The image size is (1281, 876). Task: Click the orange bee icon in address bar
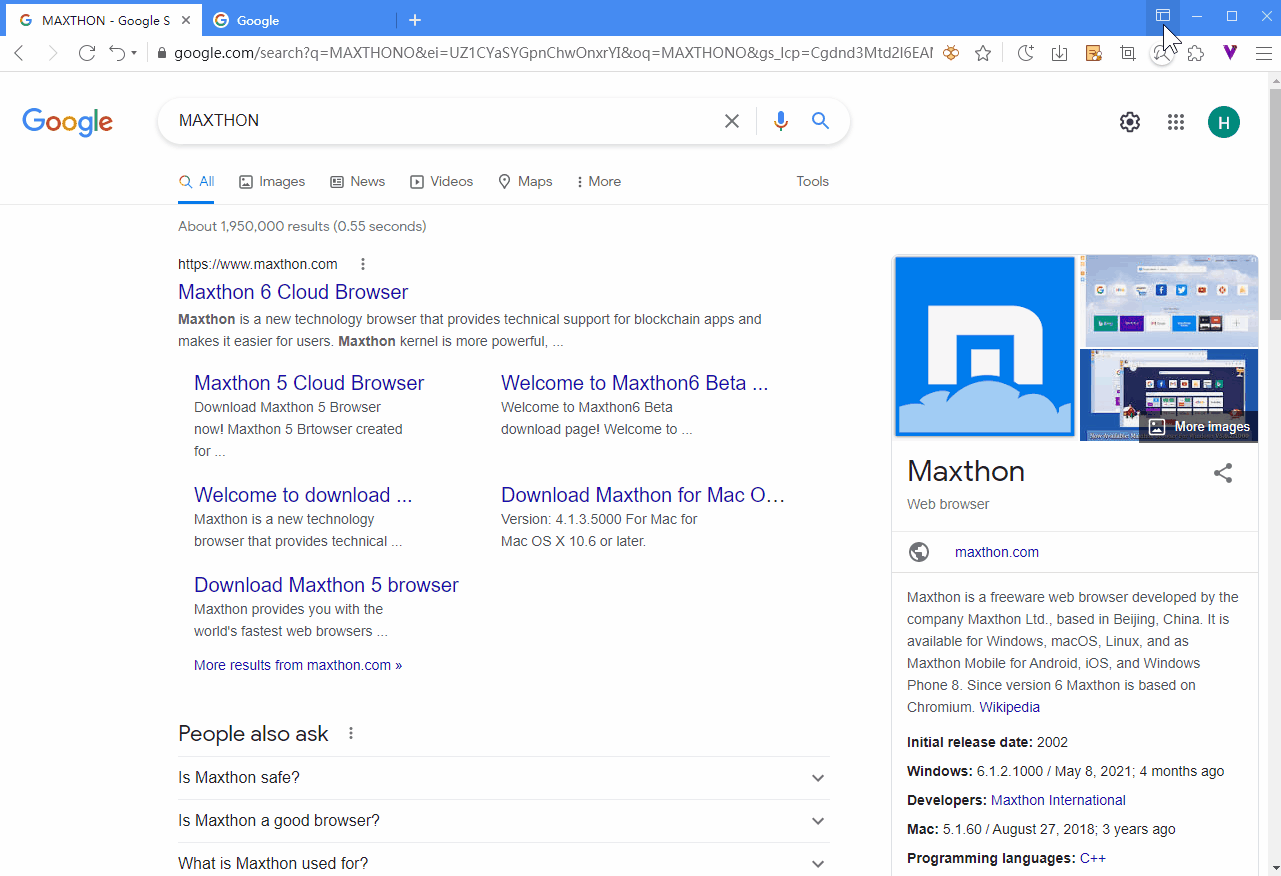952,53
